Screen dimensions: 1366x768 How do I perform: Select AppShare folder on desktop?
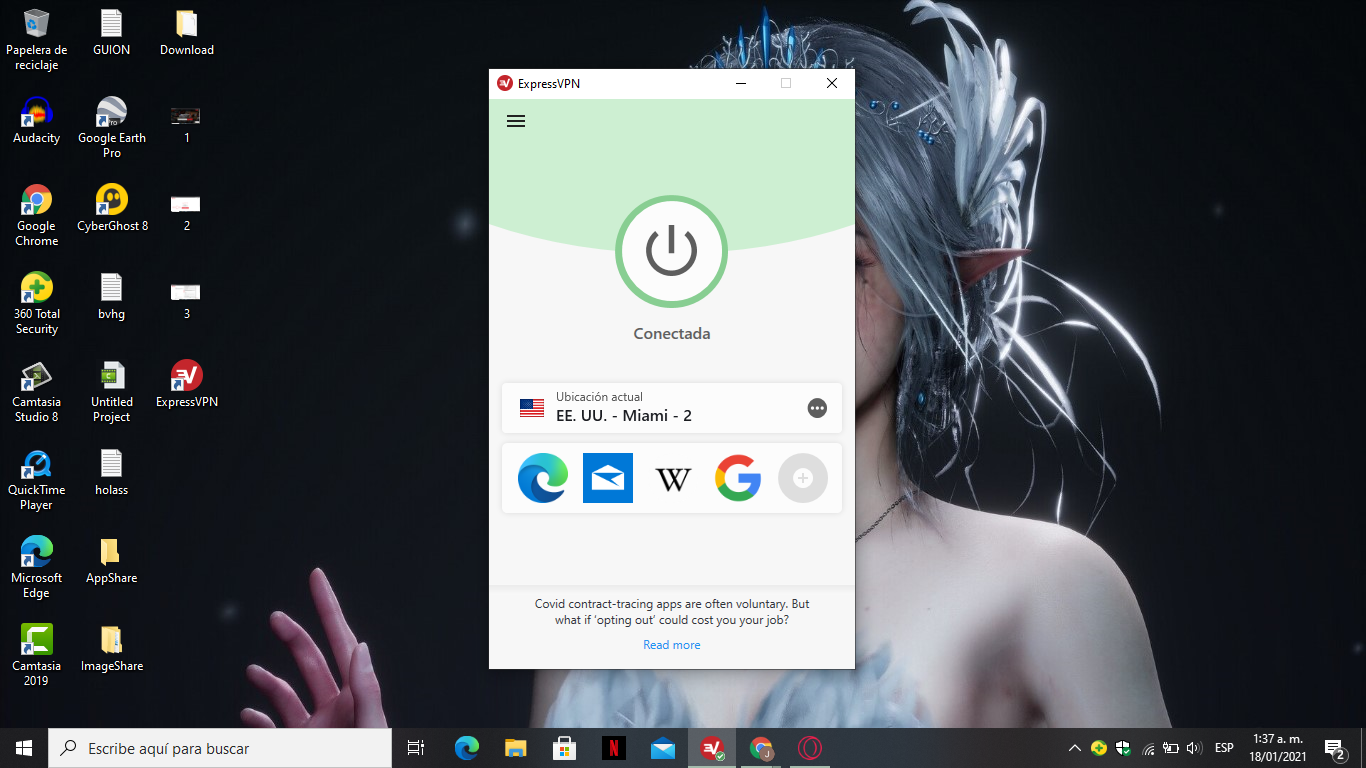coord(111,560)
